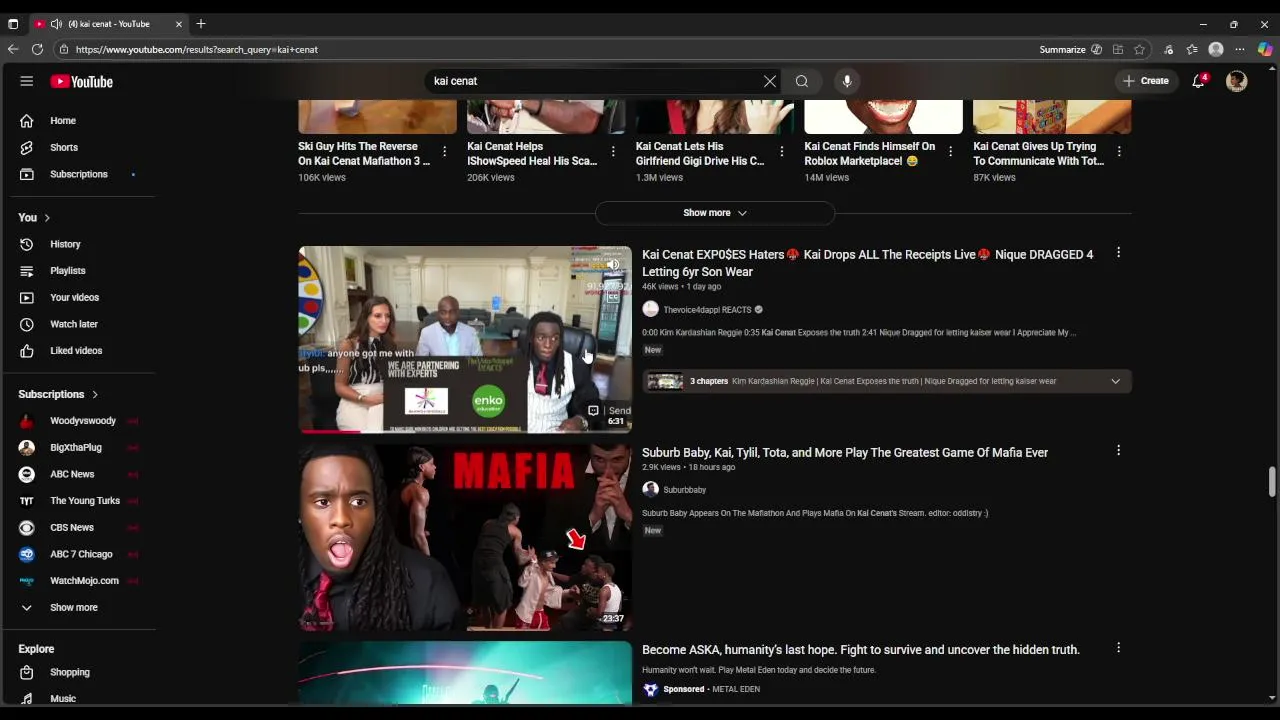Toggle mute on the video preview
The height and width of the screenshot is (720, 1280).
(613, 265)
